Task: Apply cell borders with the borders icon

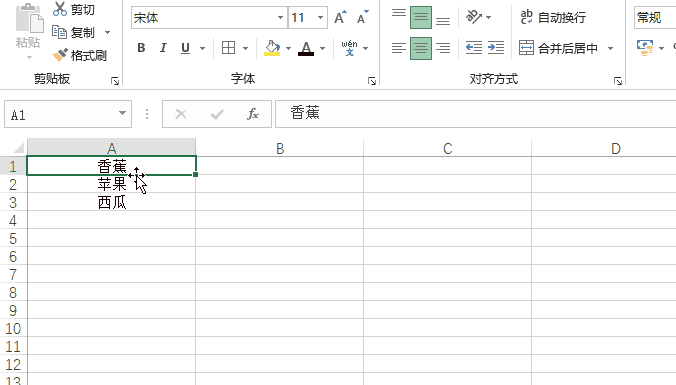Action: pyautogui.click(x=228, y=48)
